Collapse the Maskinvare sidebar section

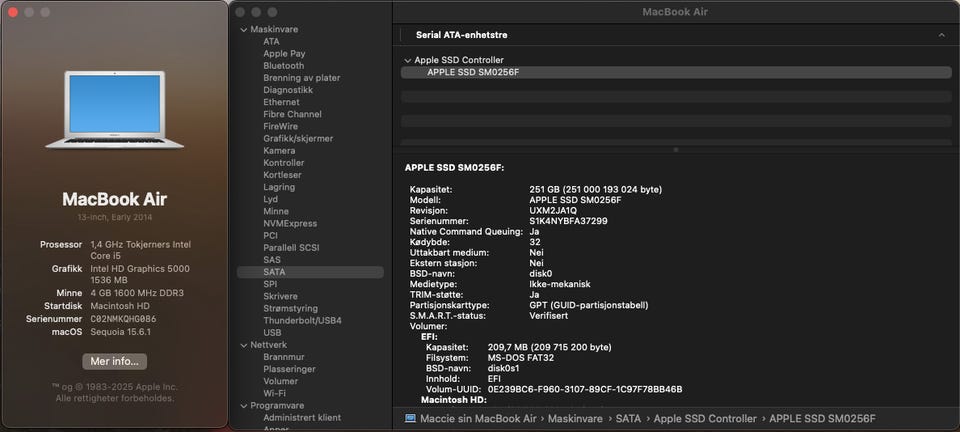[243, 30]
